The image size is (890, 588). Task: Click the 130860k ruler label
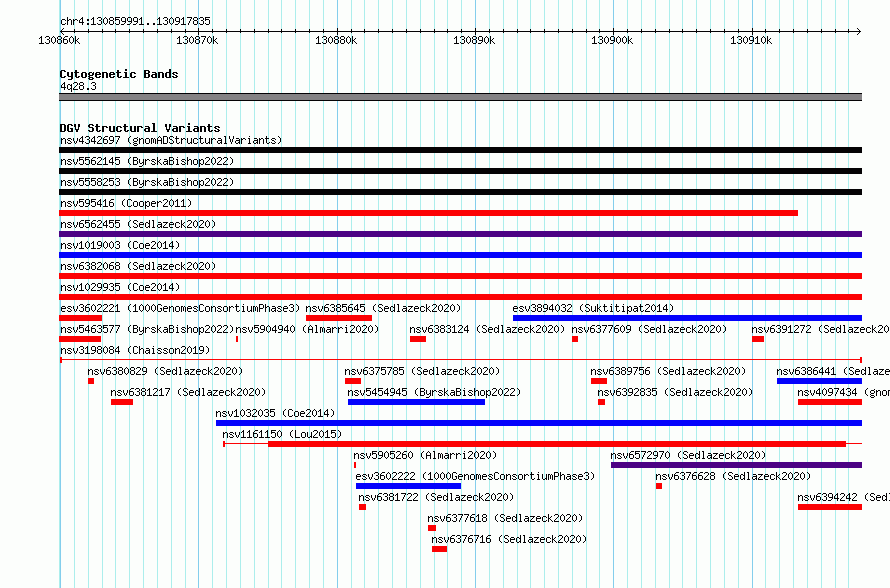[x=59, y=40]
